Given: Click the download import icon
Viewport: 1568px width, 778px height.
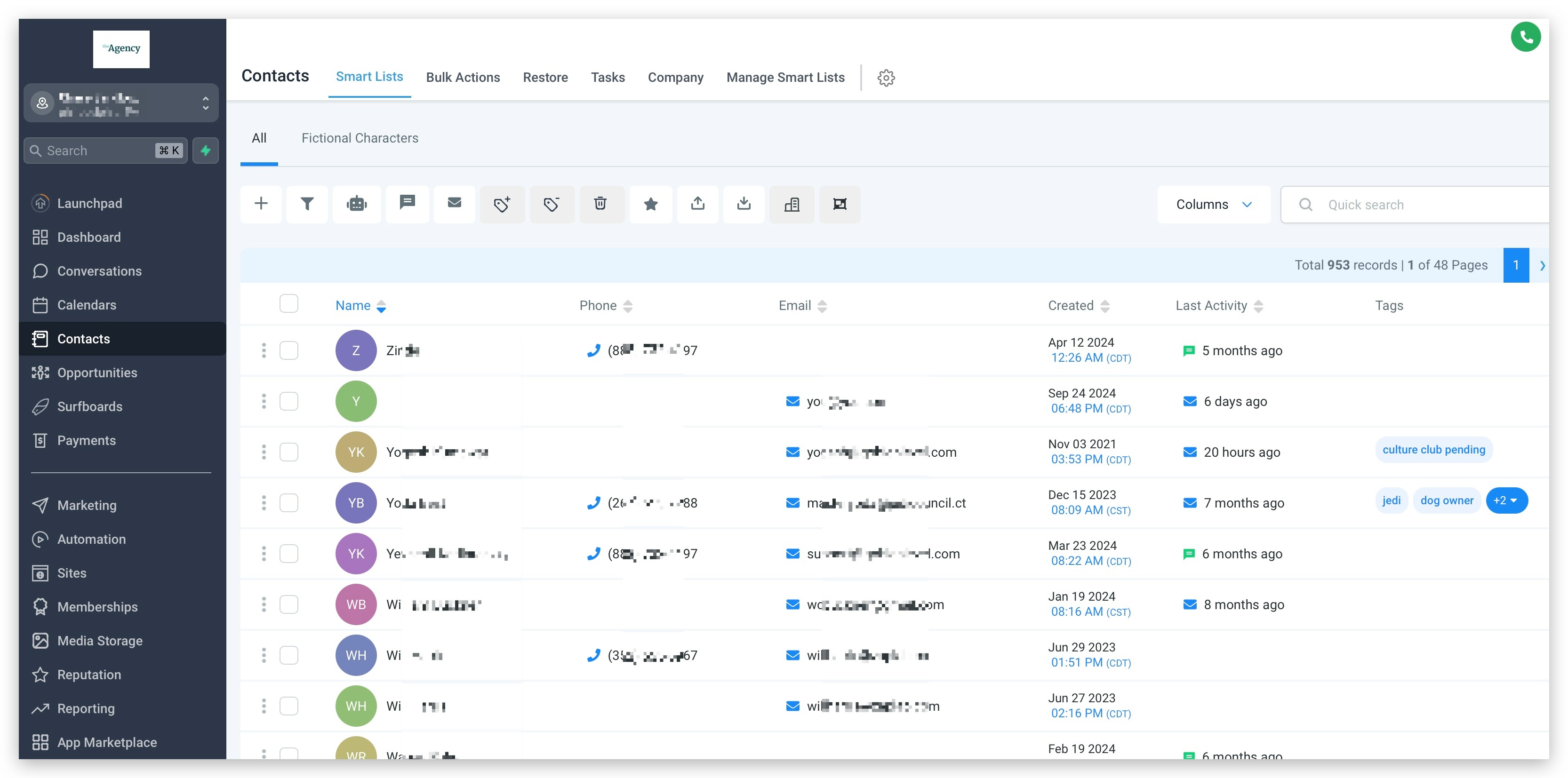Looking at the screenshot, I should tap(743, 204).
